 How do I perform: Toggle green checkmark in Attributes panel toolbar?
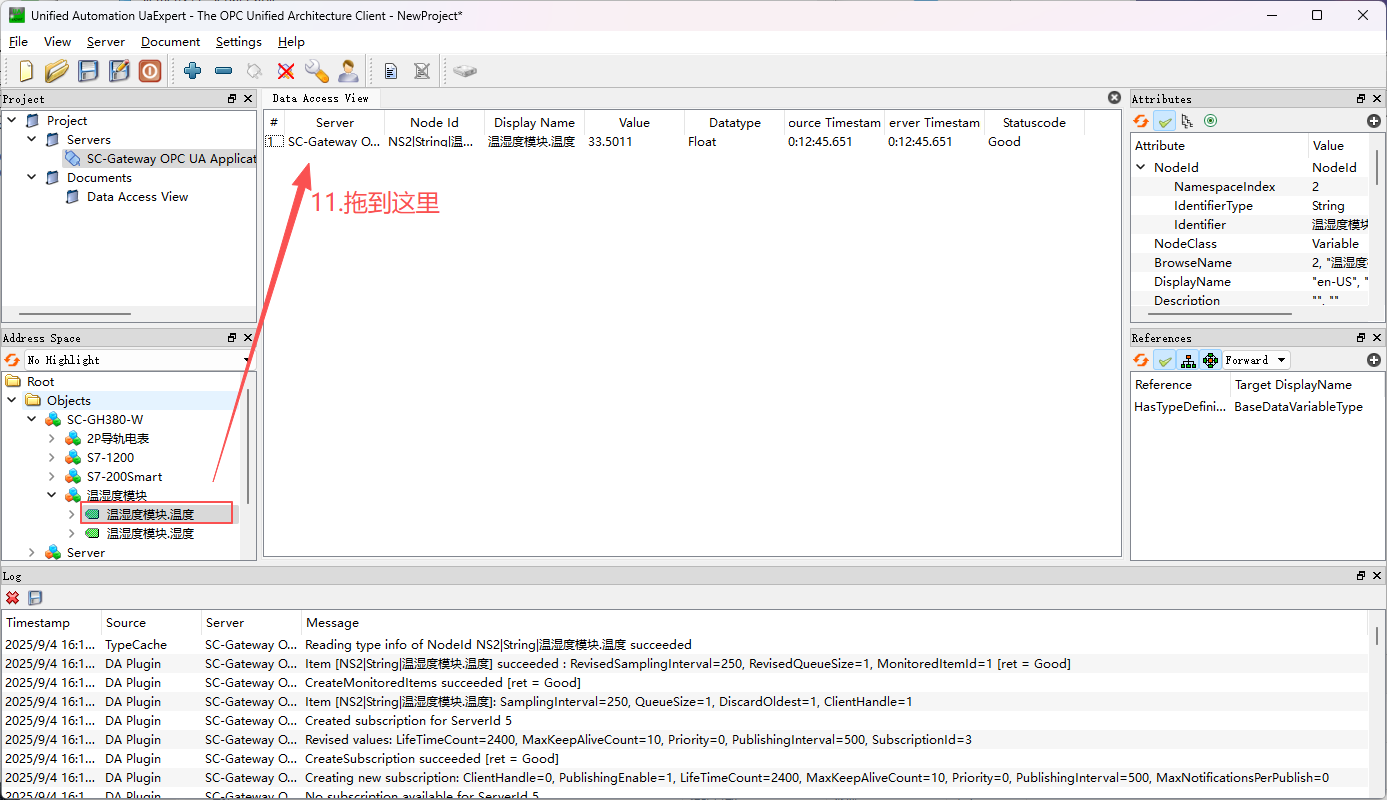click(x=1164, y=121)
